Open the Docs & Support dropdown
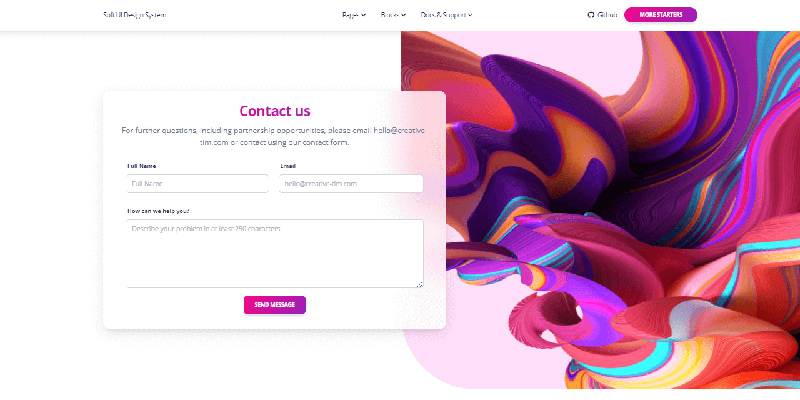800x400 pixels. [x=446, y=15]
